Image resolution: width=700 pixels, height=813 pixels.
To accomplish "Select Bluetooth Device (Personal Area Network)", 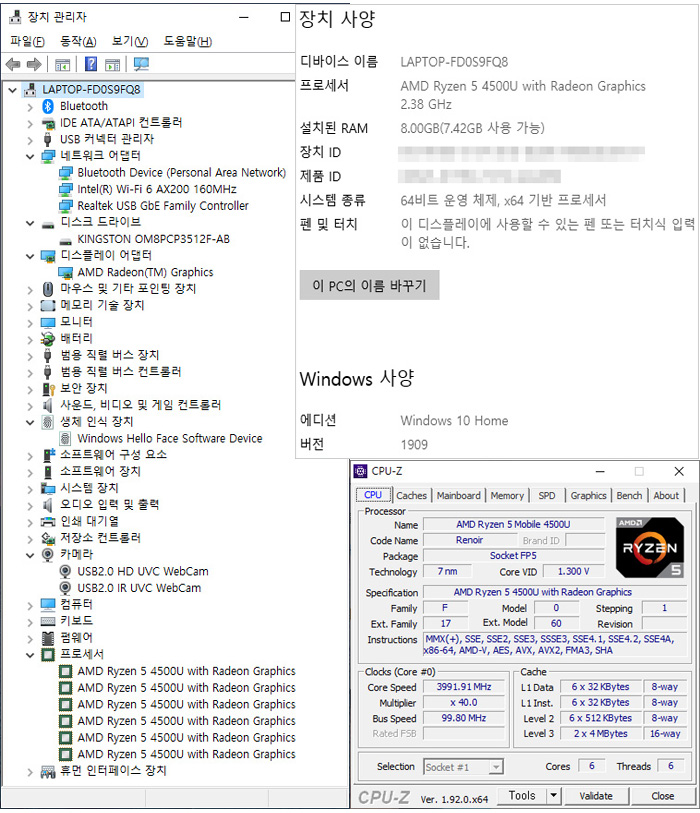I will (181, 173).
